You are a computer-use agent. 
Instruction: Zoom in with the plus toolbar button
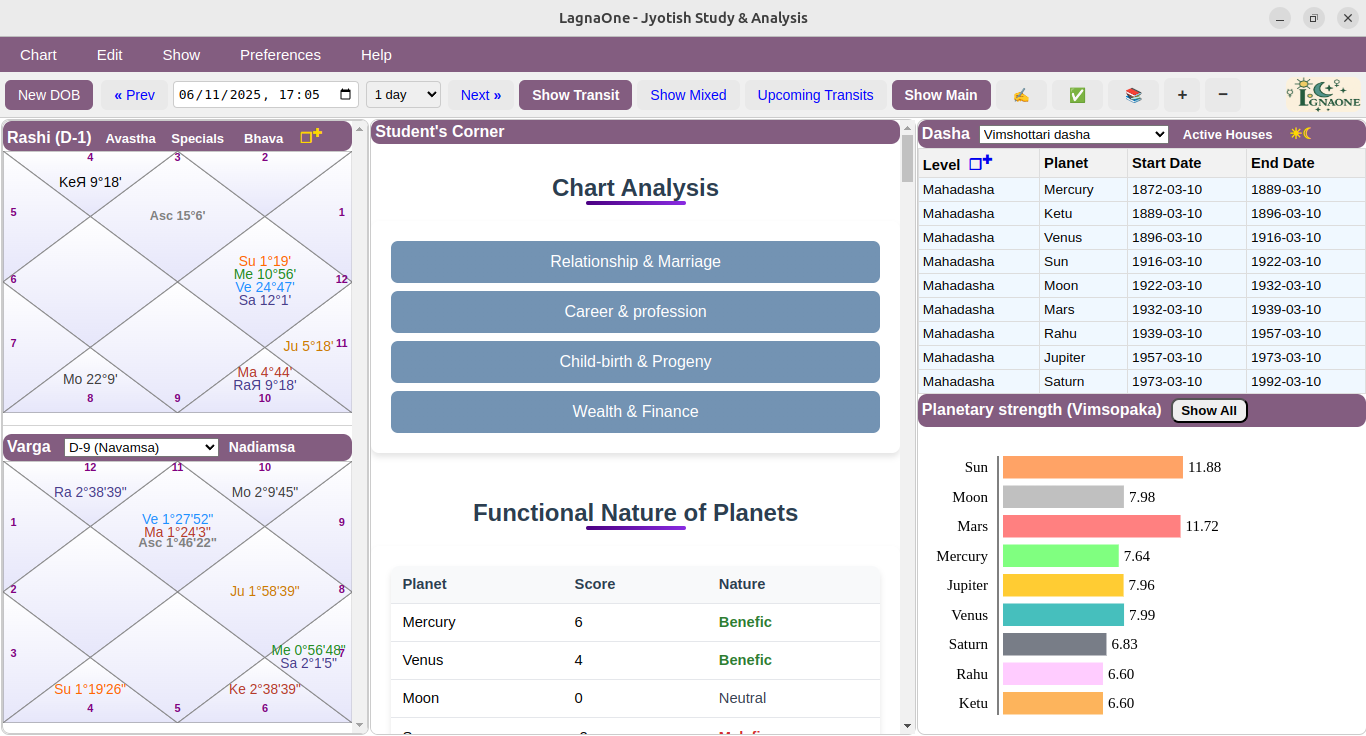click(x=1181, y=94)
